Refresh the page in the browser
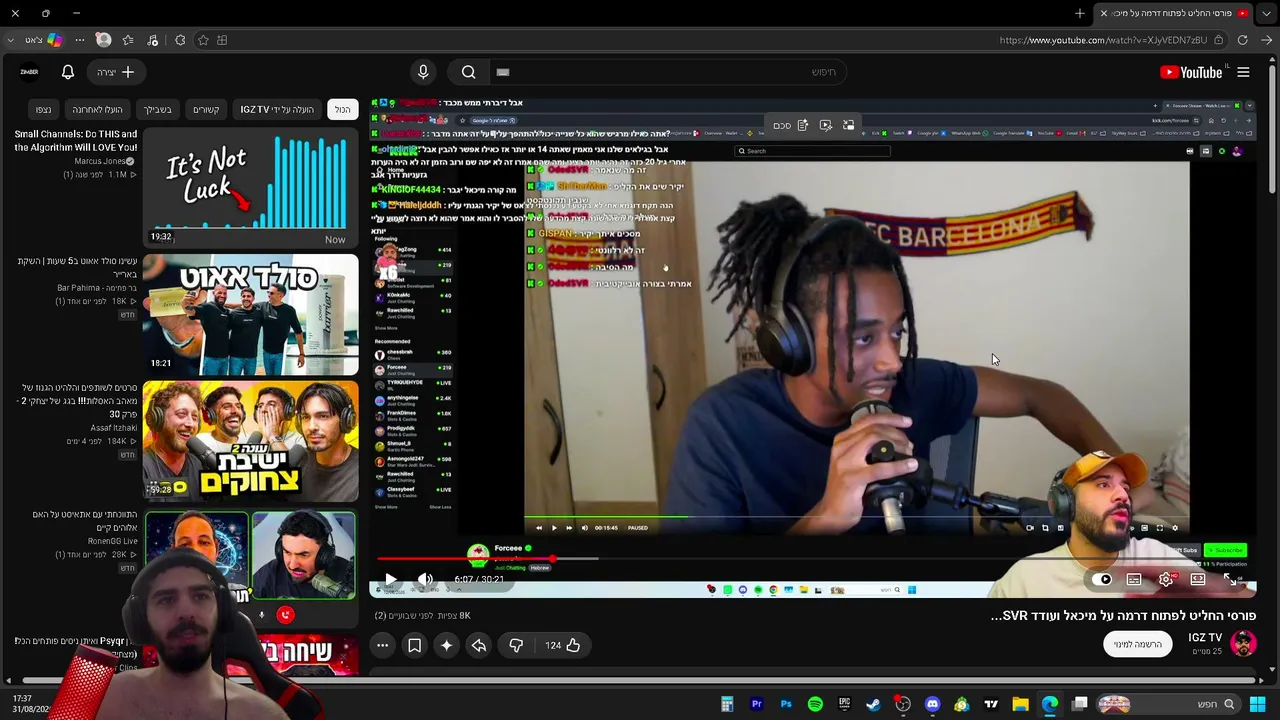 1243,40
